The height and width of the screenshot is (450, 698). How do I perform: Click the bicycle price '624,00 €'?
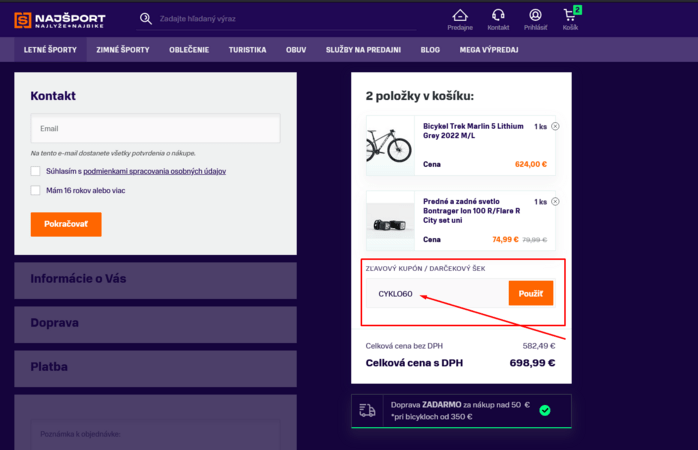531,164
